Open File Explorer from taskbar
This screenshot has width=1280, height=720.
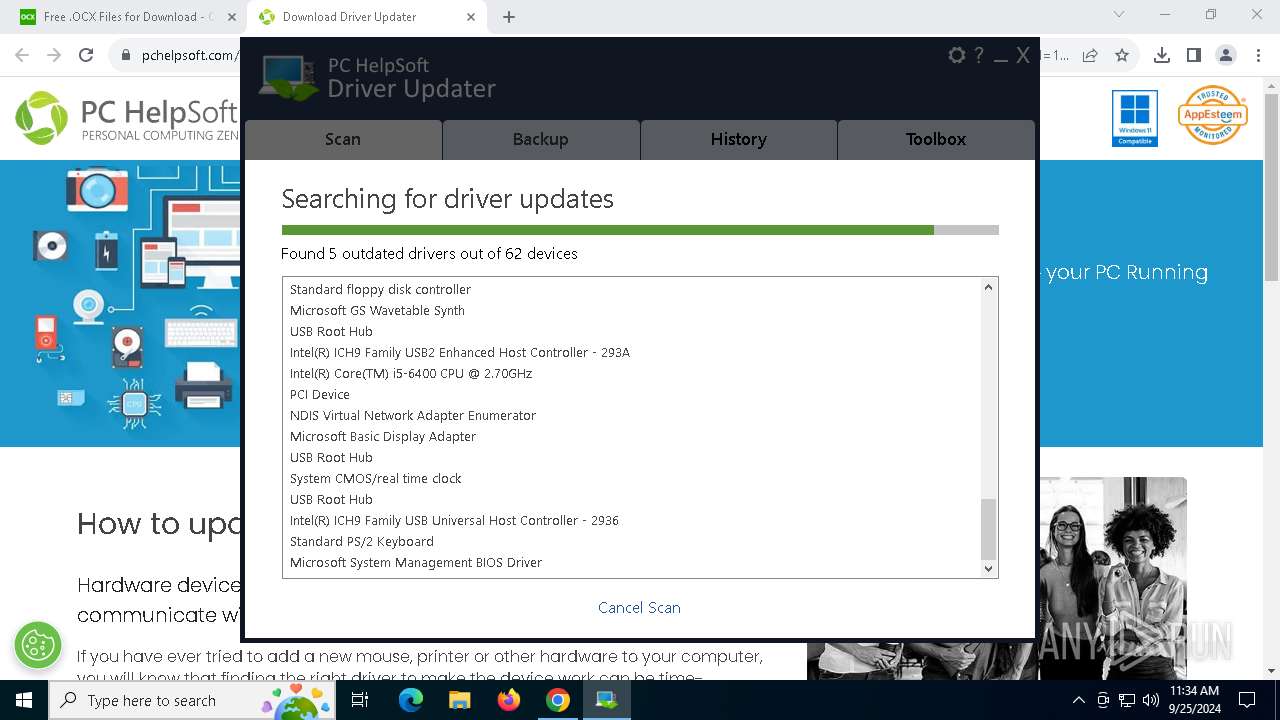click(x=459, y=700)
